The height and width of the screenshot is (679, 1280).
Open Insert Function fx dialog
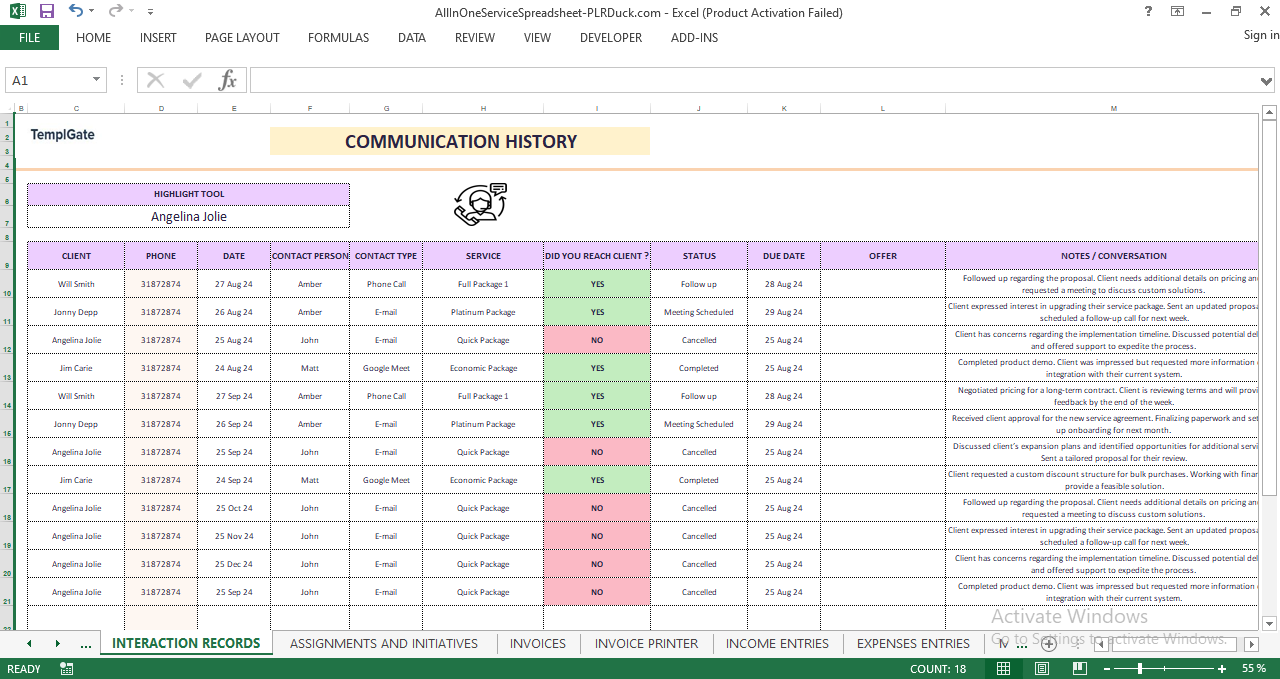tap(228, 80)
